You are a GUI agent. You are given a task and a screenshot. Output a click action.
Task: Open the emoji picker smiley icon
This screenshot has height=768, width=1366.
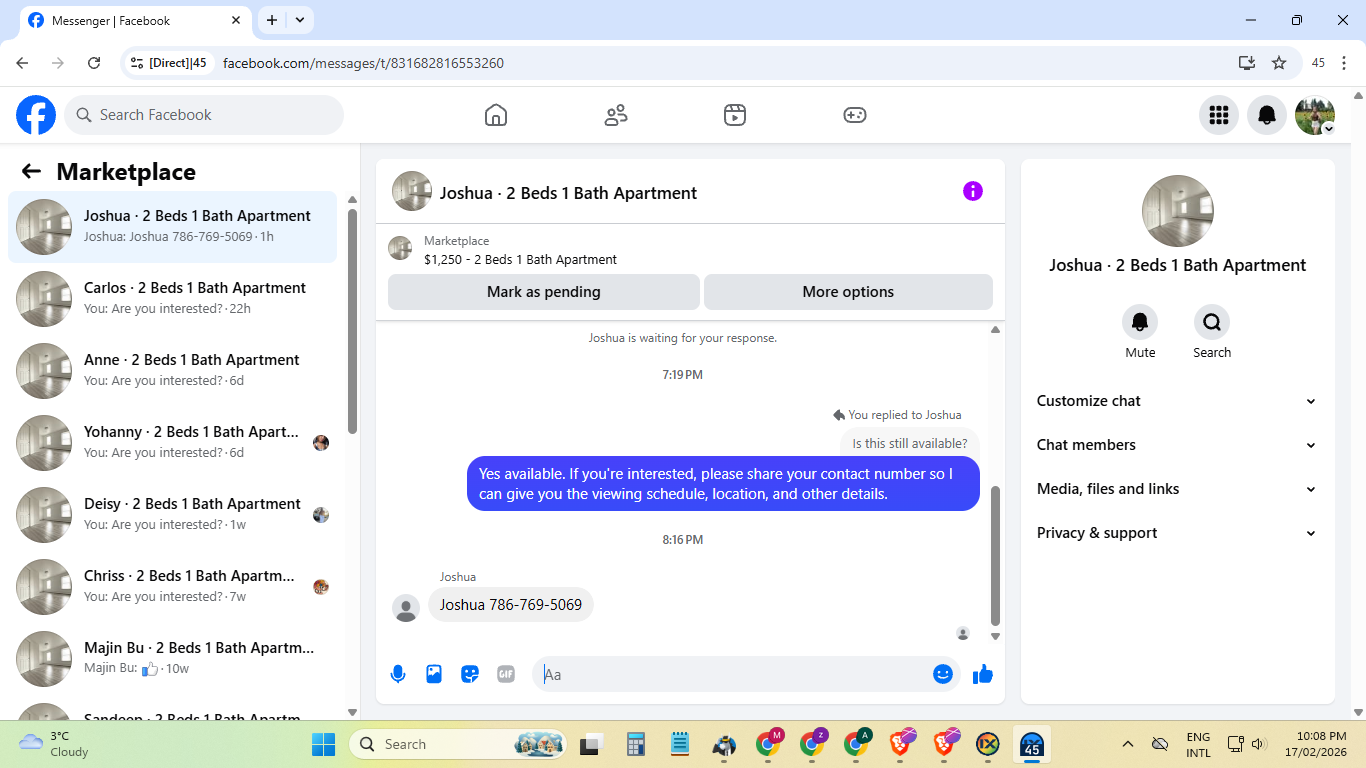tap(942, 674)
